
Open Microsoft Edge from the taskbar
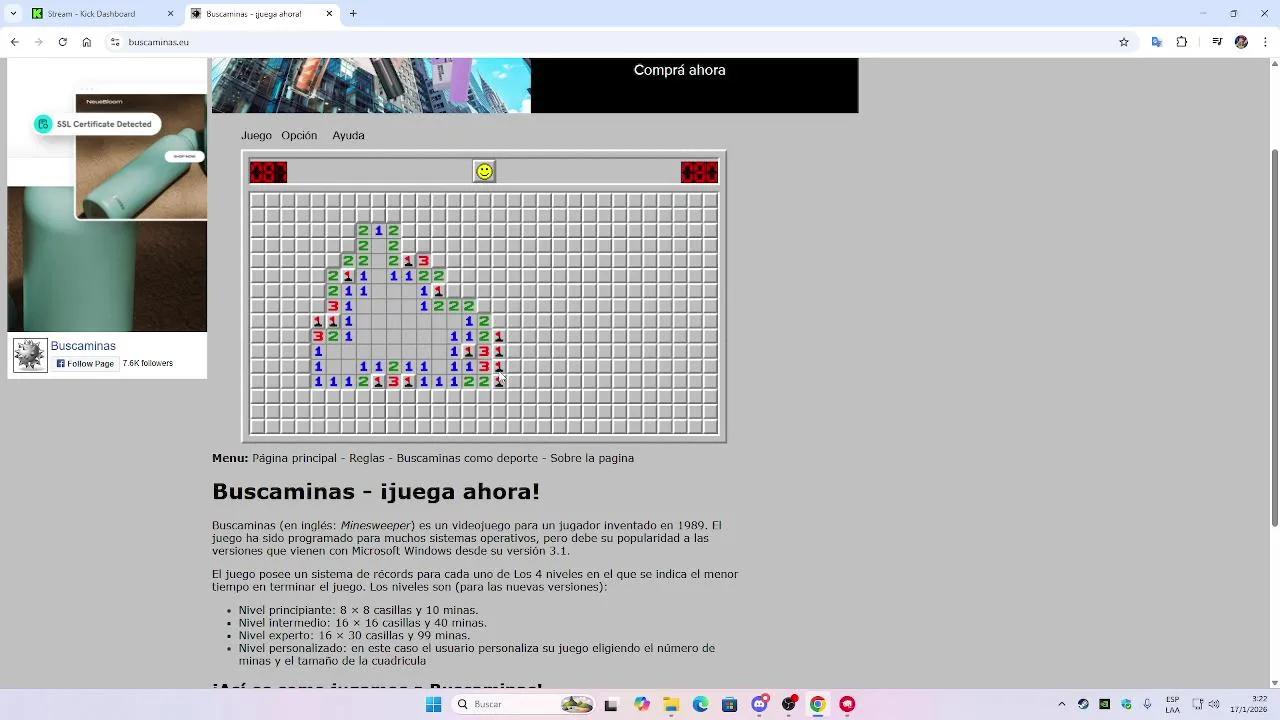(x=700, y=704)
